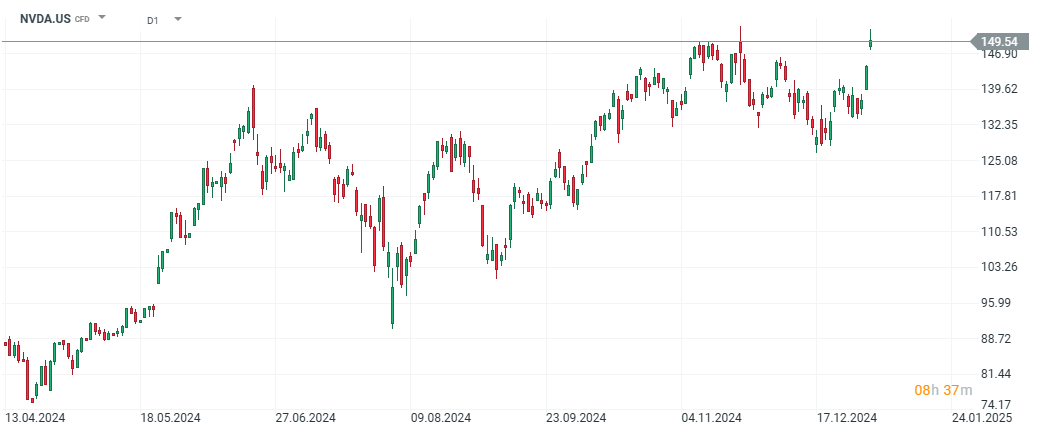This screenshot has height=435, width=1041.
Task: Click the 04.11.2024 date axis label
Action: [711, 418]
